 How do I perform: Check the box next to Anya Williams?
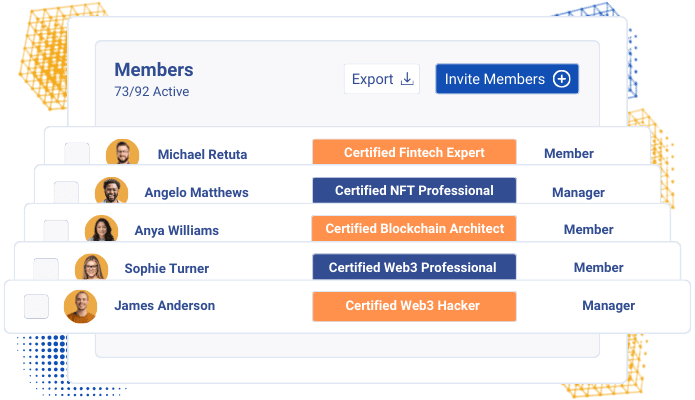coord(56,231)
